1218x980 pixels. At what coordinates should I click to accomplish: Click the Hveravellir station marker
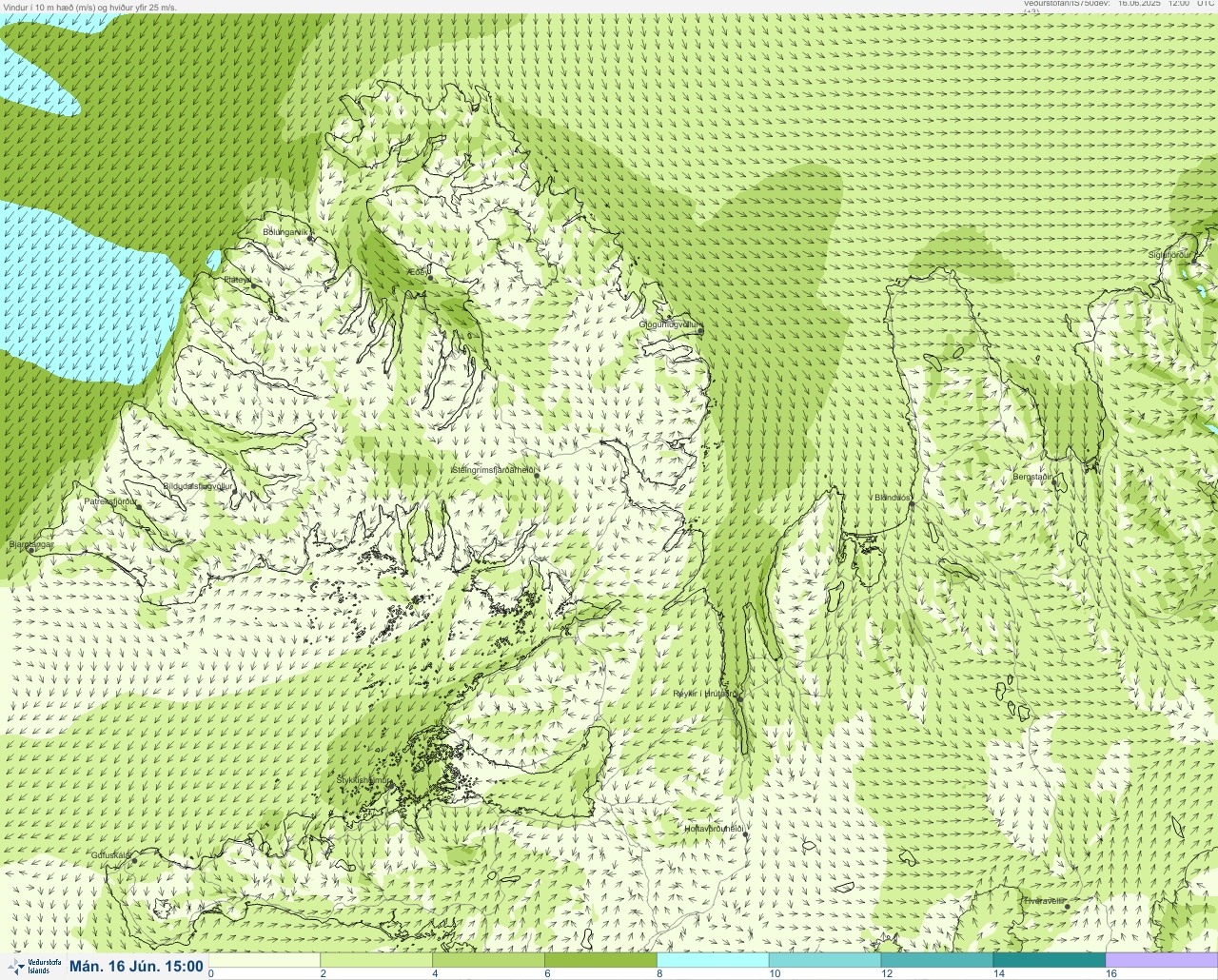click(1067, 906)
